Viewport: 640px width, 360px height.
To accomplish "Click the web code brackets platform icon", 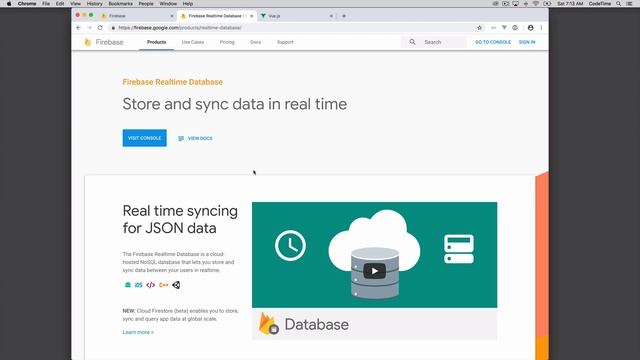I will [x=151, y=285].
